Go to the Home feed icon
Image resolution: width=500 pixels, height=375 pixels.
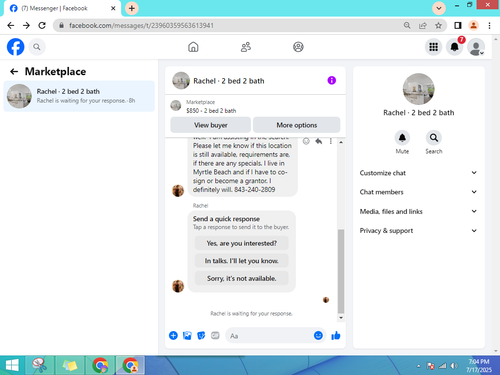pyautogui.click(x=193, y=47)
